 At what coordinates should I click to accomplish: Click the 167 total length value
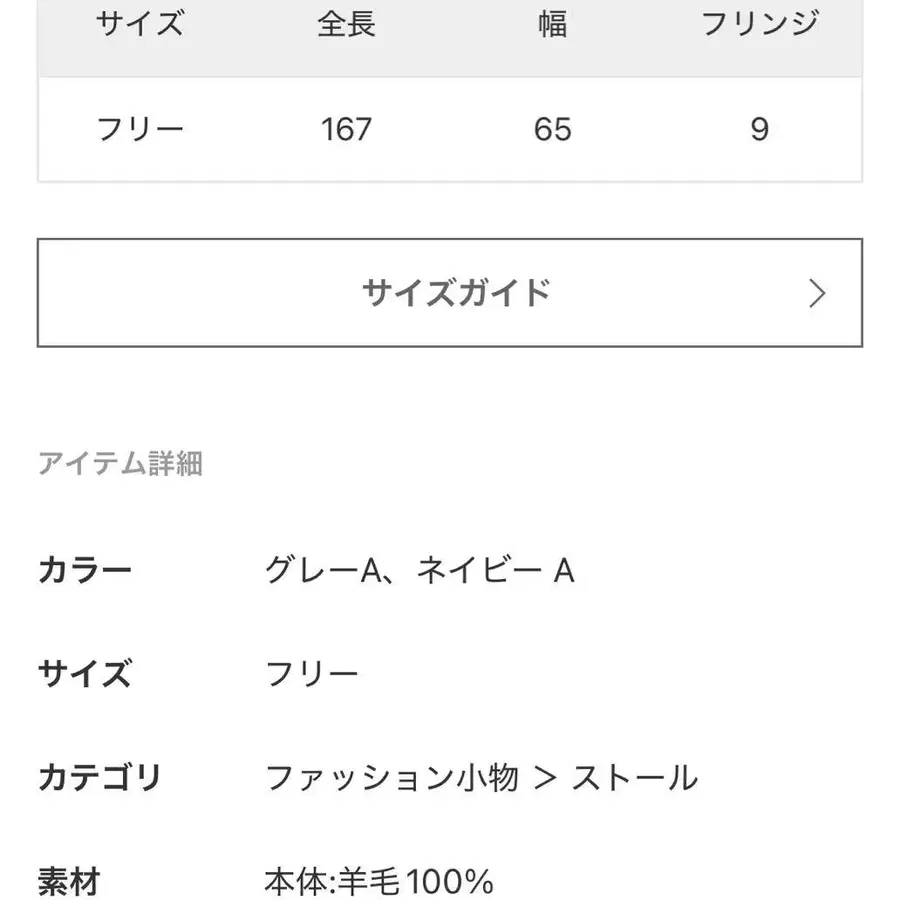pyautogui.click(x=346, y=129)
